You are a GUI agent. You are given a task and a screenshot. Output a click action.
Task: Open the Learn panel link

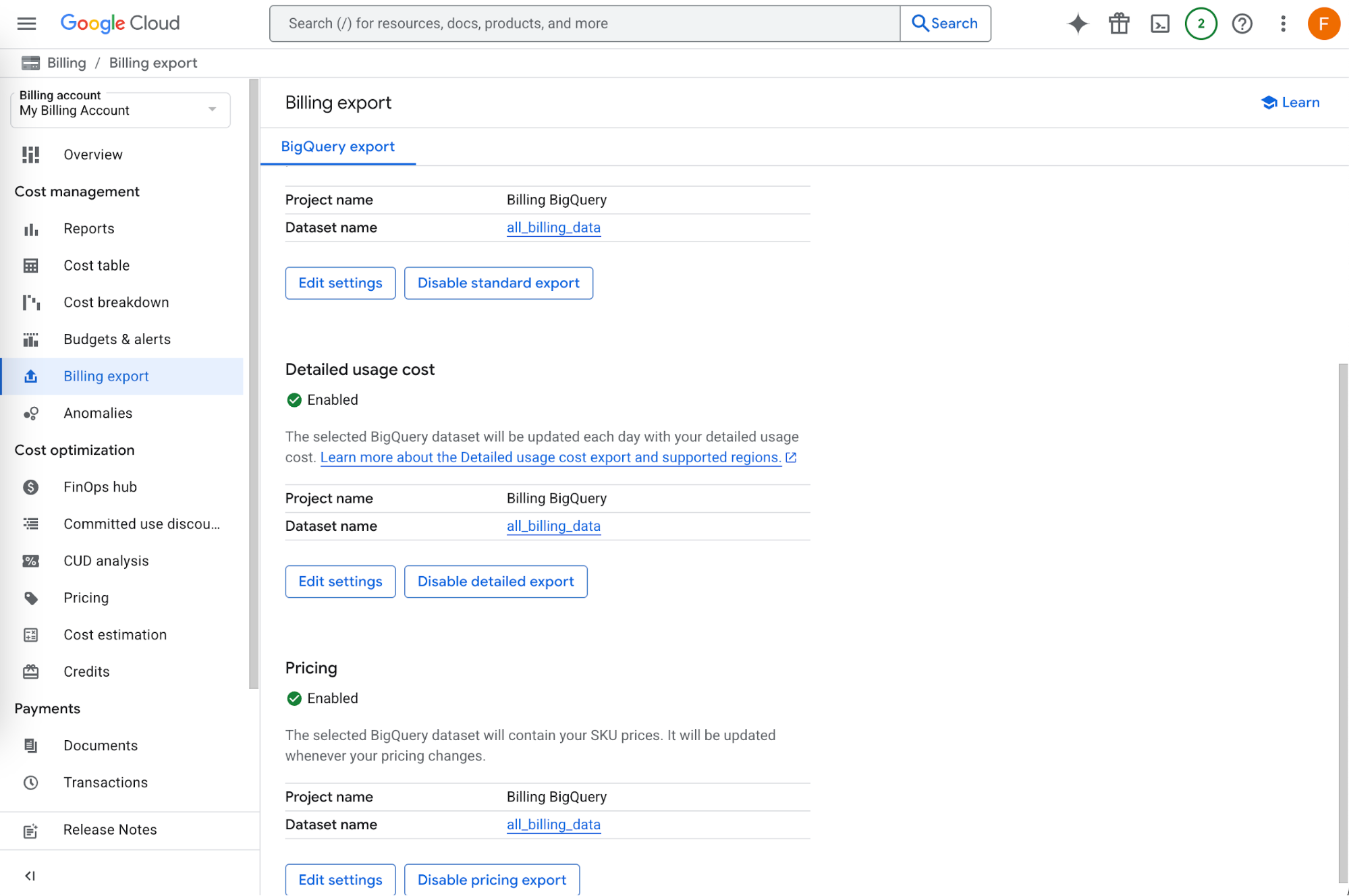(x=1290, y=103)
